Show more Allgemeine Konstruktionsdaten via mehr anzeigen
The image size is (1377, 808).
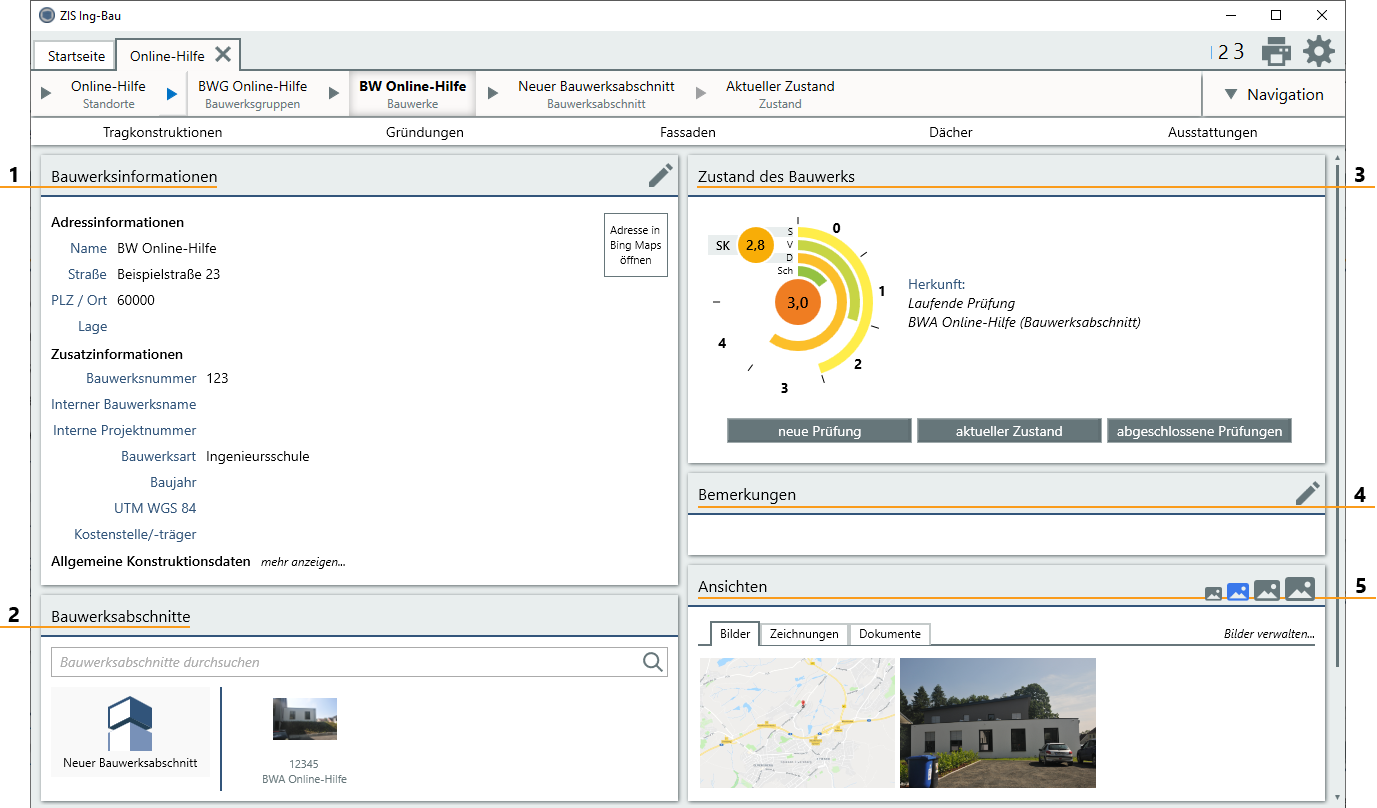click(x=303, y=562)
